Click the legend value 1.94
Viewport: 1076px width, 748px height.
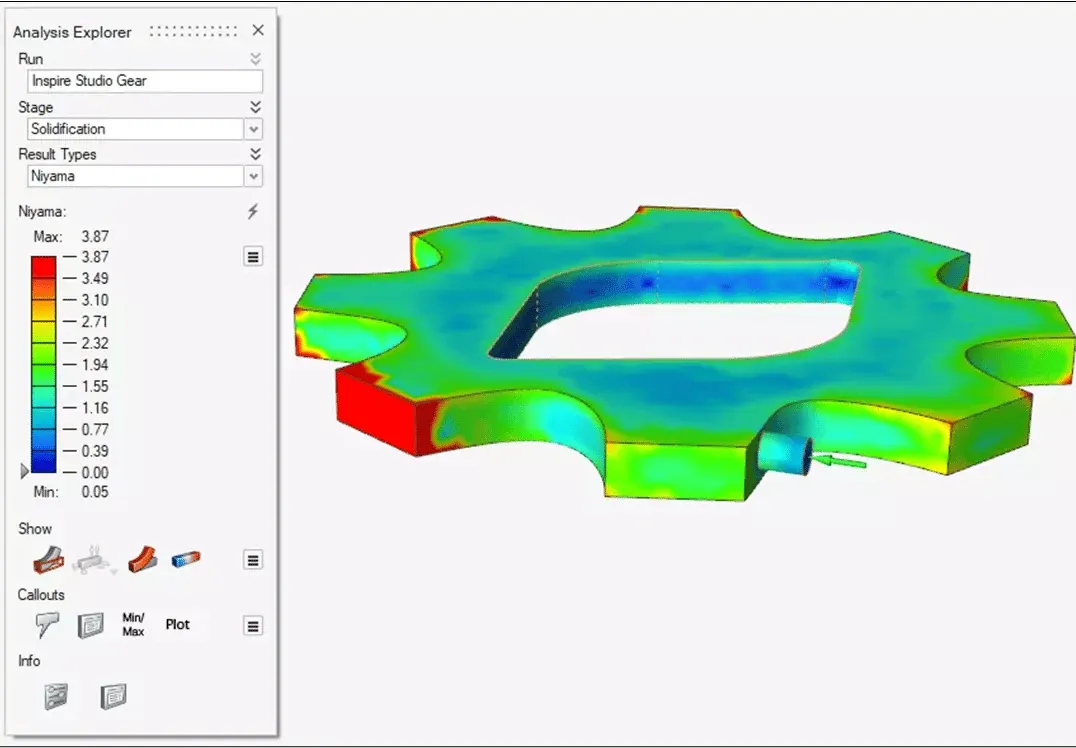pyautogui.click(x=95, y=364)
